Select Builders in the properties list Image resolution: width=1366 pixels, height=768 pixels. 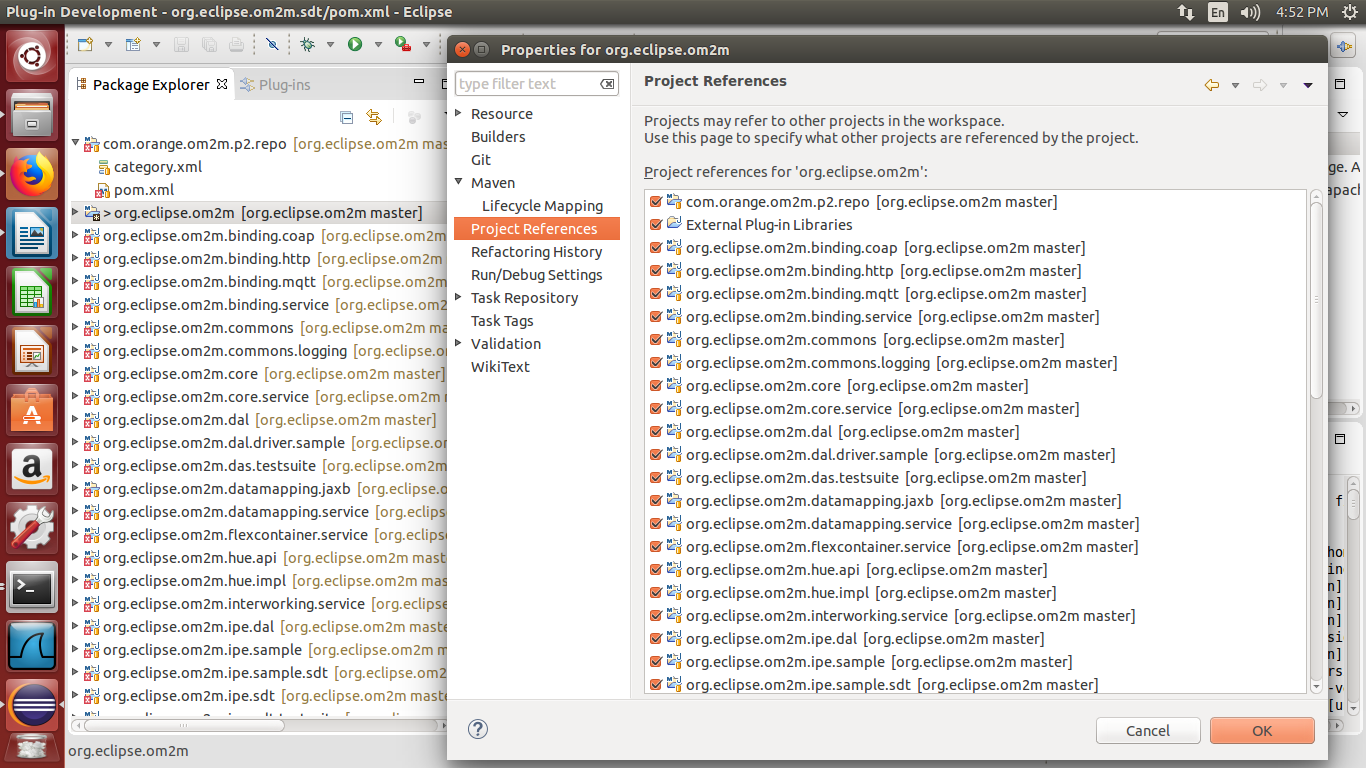498,137
